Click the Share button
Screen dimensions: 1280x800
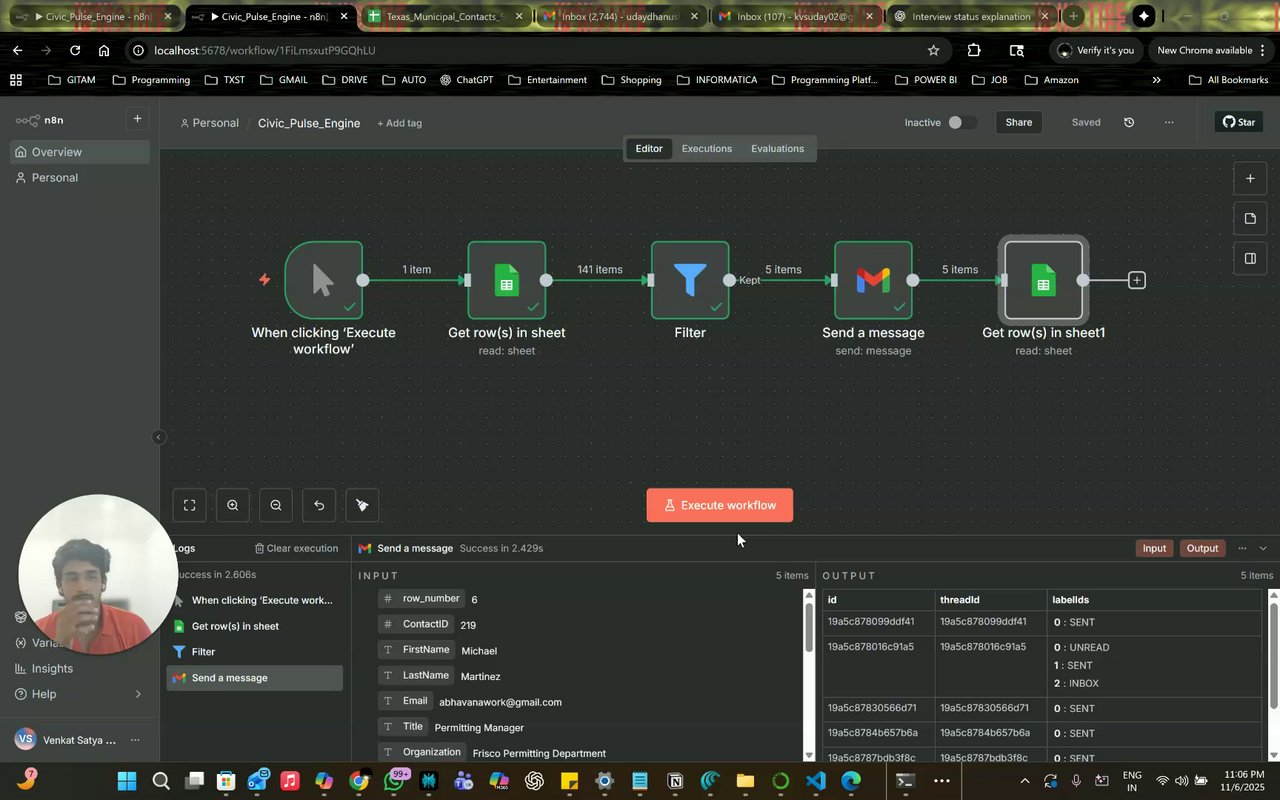pos(1019,122)
